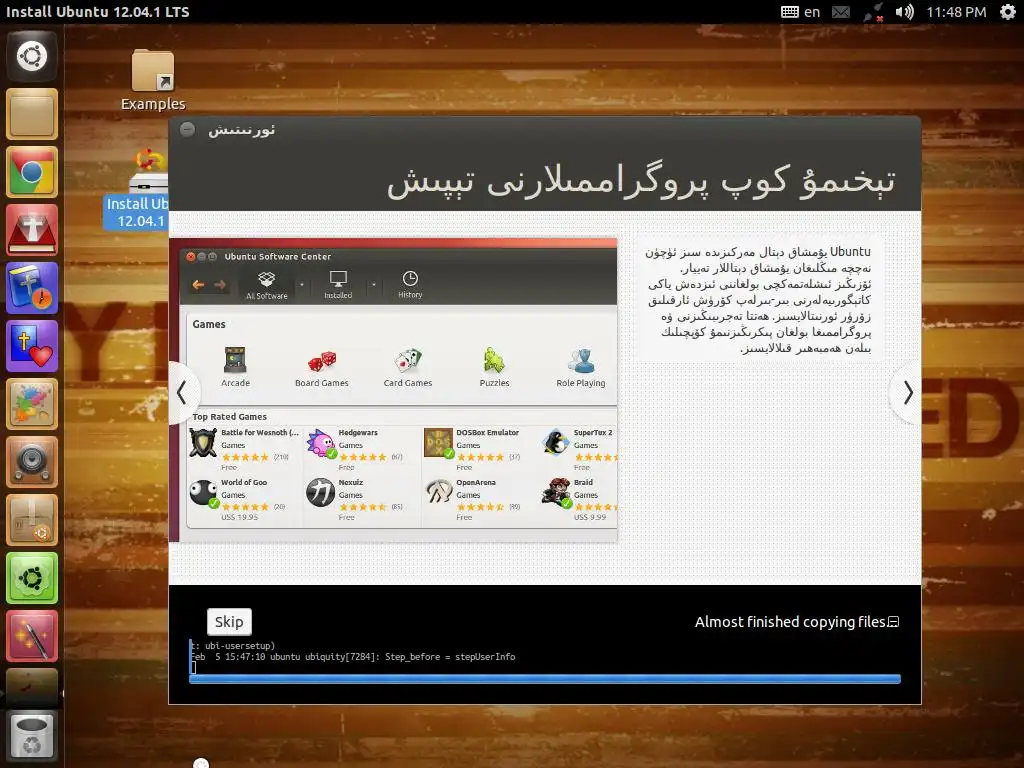Select the Install Ubuntu 12.04.1 desktop icon
Screen dimensions: 1024x768
[136, 191]
